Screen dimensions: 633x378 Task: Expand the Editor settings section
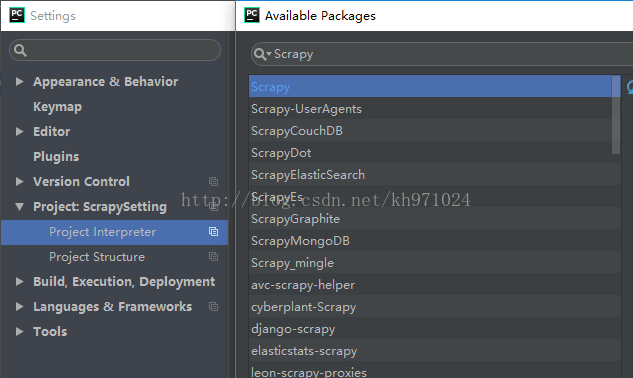(x=19, y=132)
